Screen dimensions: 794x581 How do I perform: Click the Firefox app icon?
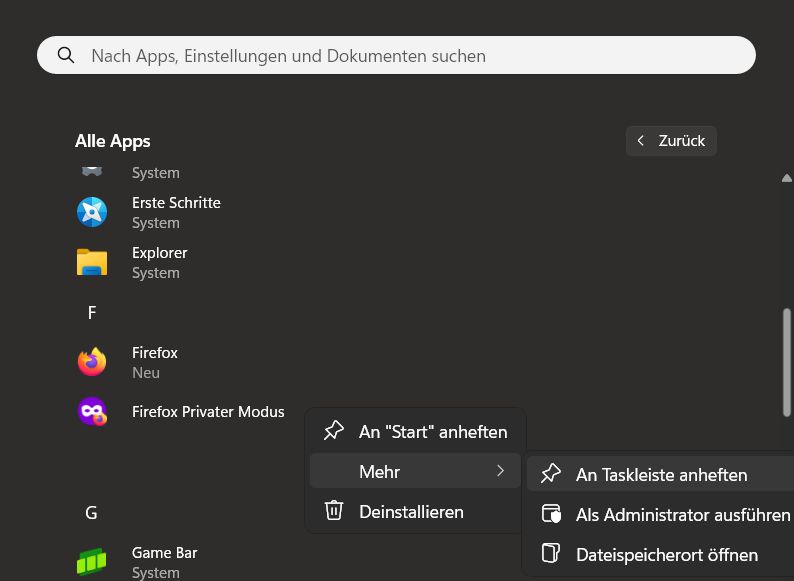[92, 362]
